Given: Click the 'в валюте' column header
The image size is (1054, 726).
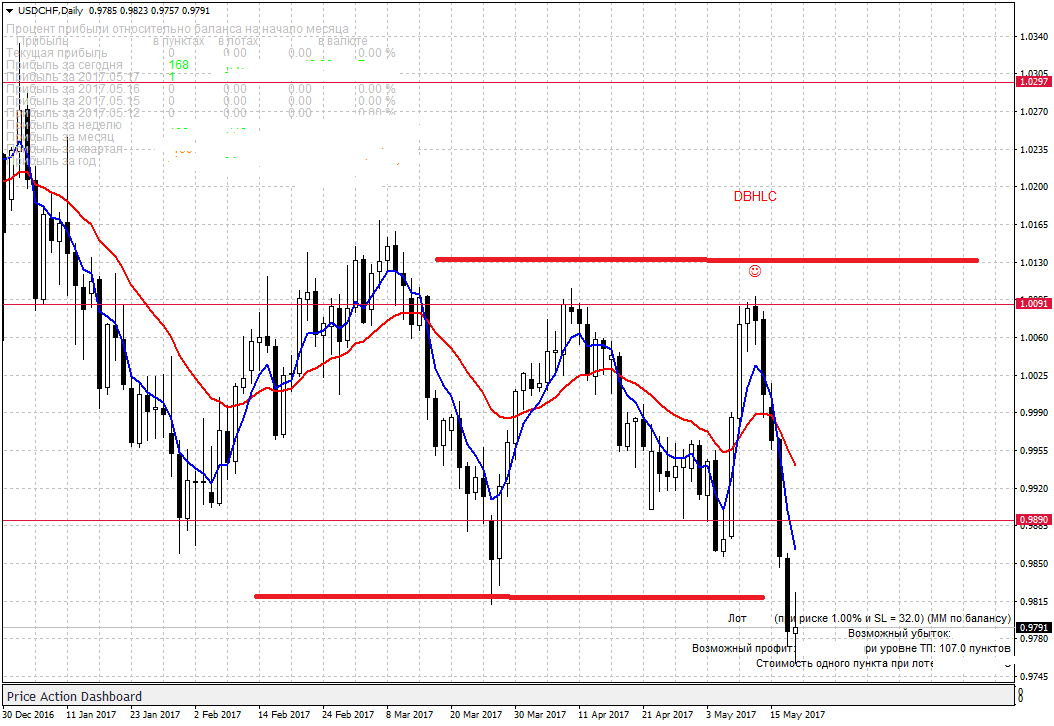Looking at the screenshot, I should coord(343,41).
